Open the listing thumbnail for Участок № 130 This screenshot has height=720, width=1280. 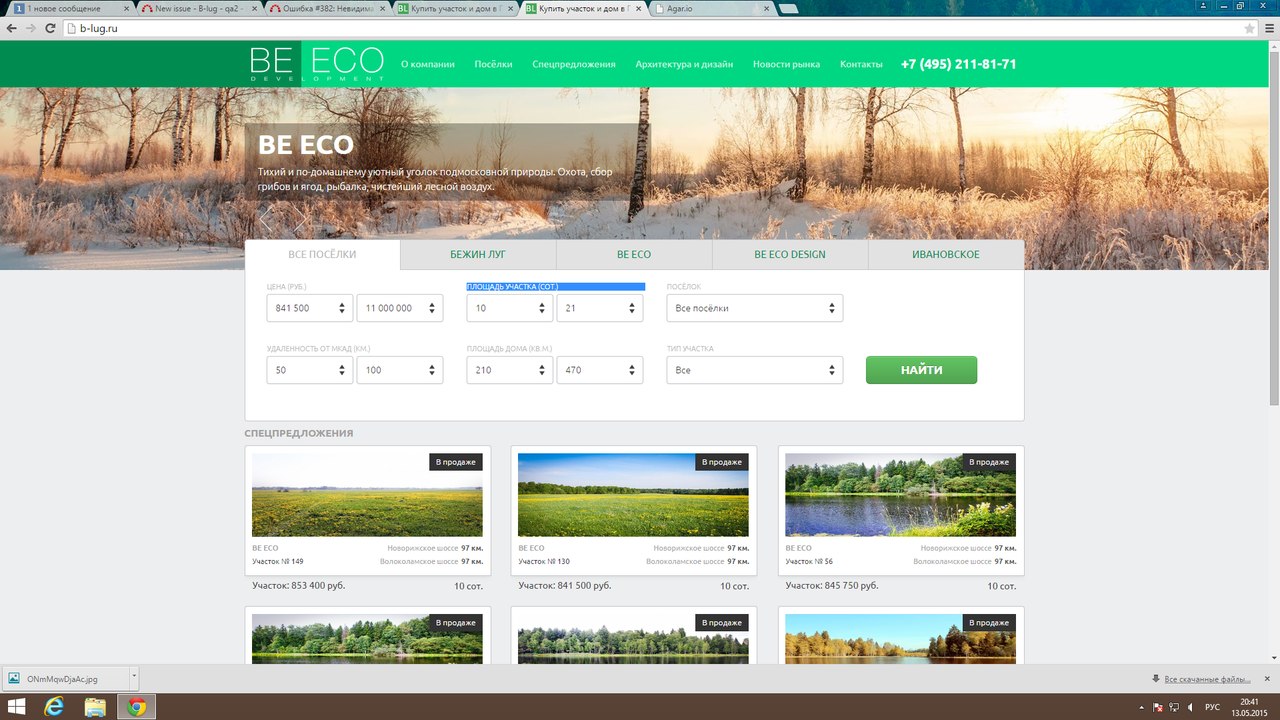pos(633,495)
